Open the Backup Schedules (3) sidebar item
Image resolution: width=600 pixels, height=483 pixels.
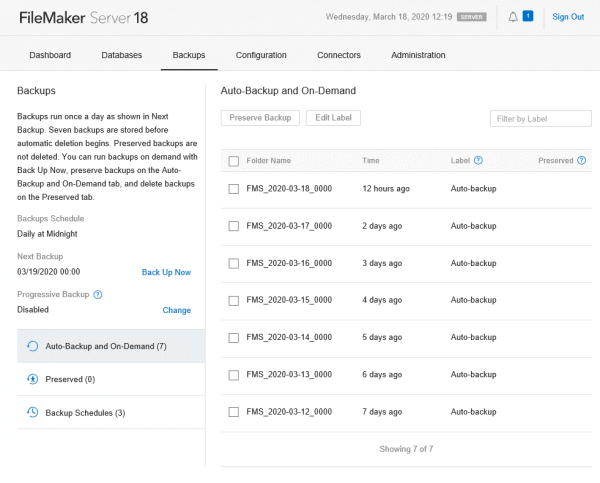111,412
